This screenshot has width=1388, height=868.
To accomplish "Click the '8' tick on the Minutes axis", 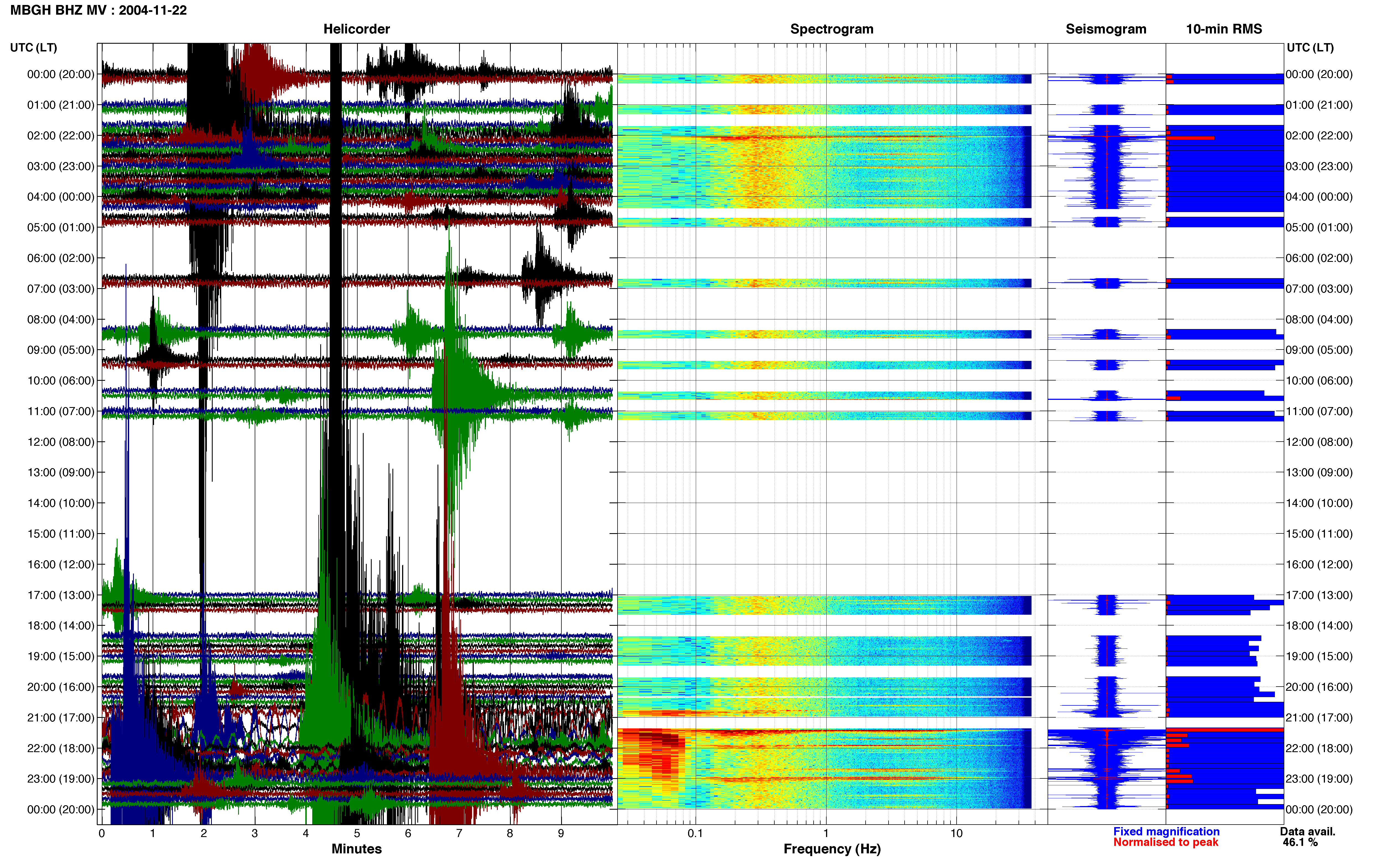I will coord(510,833).
